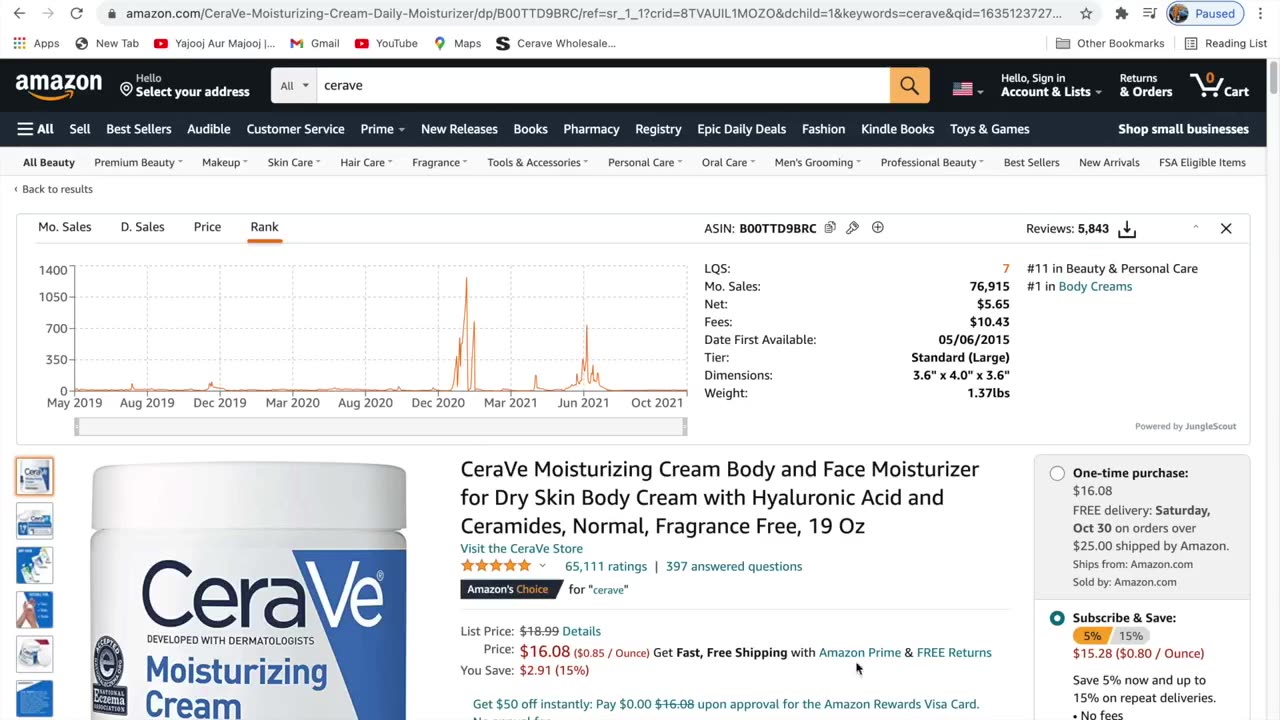Image resolution: width=1280 pixels, height=720 pixels.
Task: Open 65,111 ratings link
Action: point(606,566)
